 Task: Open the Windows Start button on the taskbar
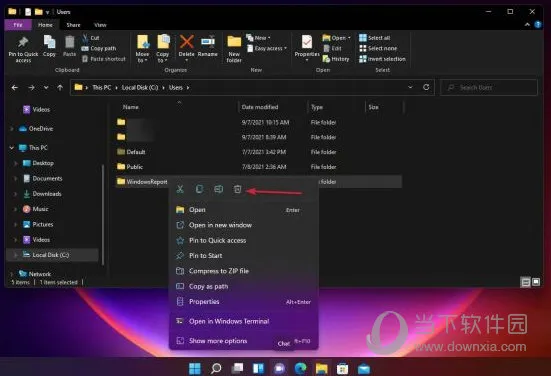coord(195,368)
